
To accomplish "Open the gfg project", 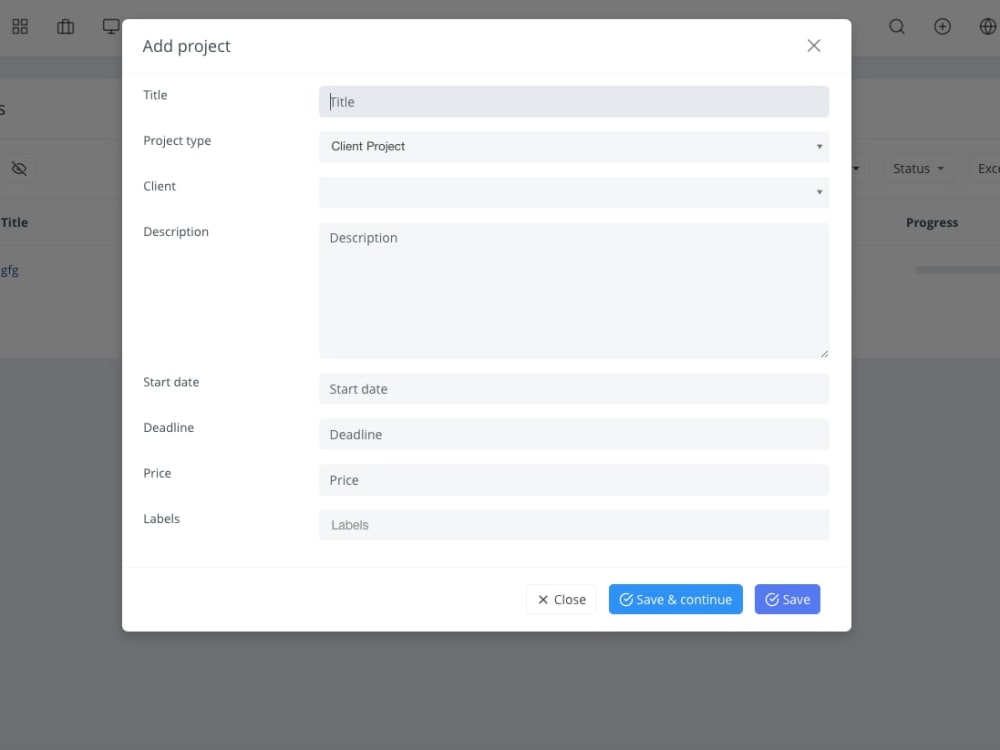I will coord(8,270).
